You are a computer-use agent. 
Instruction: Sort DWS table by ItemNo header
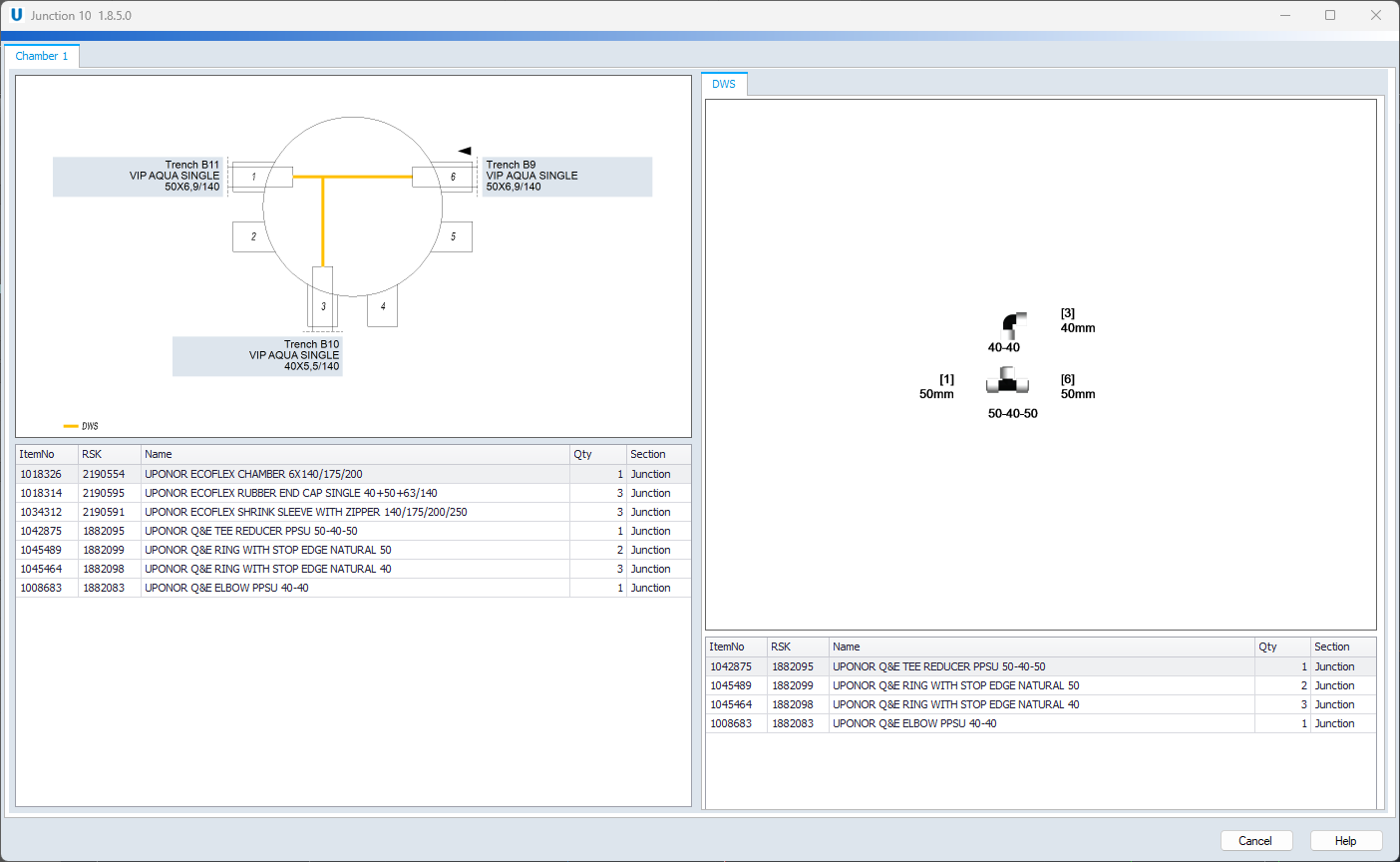pyautogui.click(x=736, y=646)
